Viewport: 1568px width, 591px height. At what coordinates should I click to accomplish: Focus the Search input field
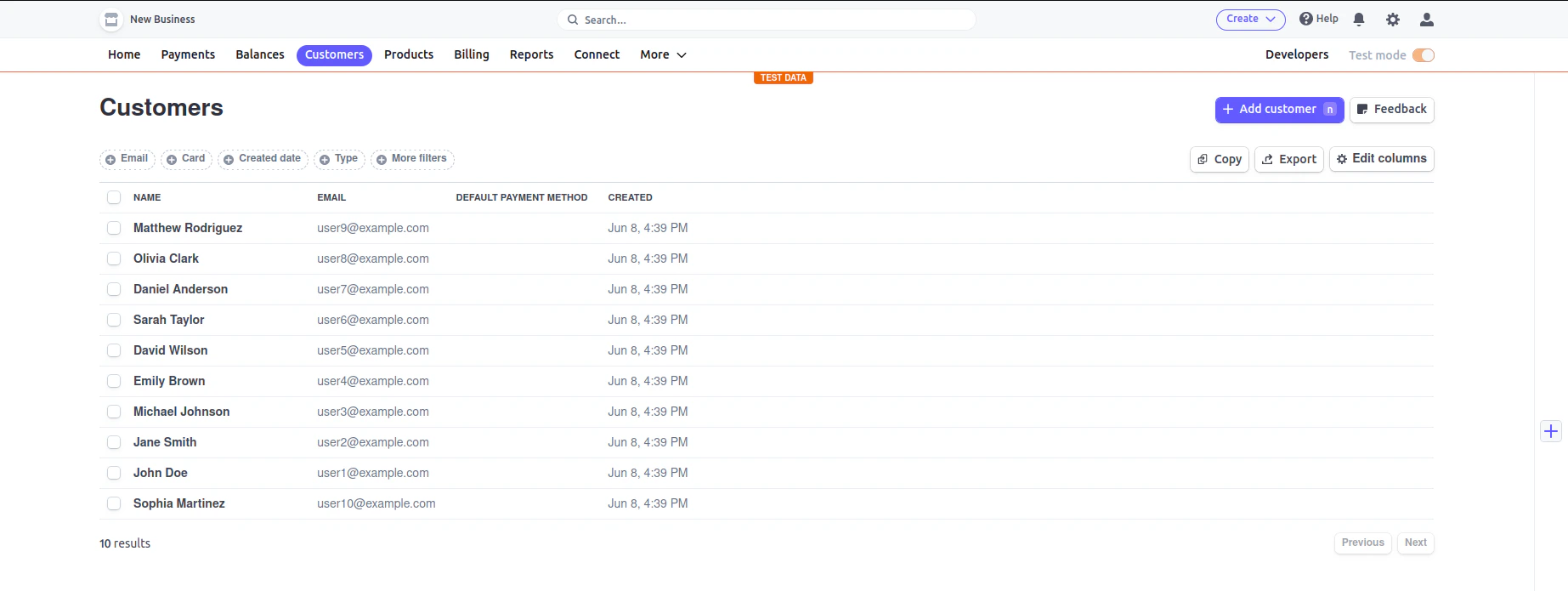click(767, 20)
